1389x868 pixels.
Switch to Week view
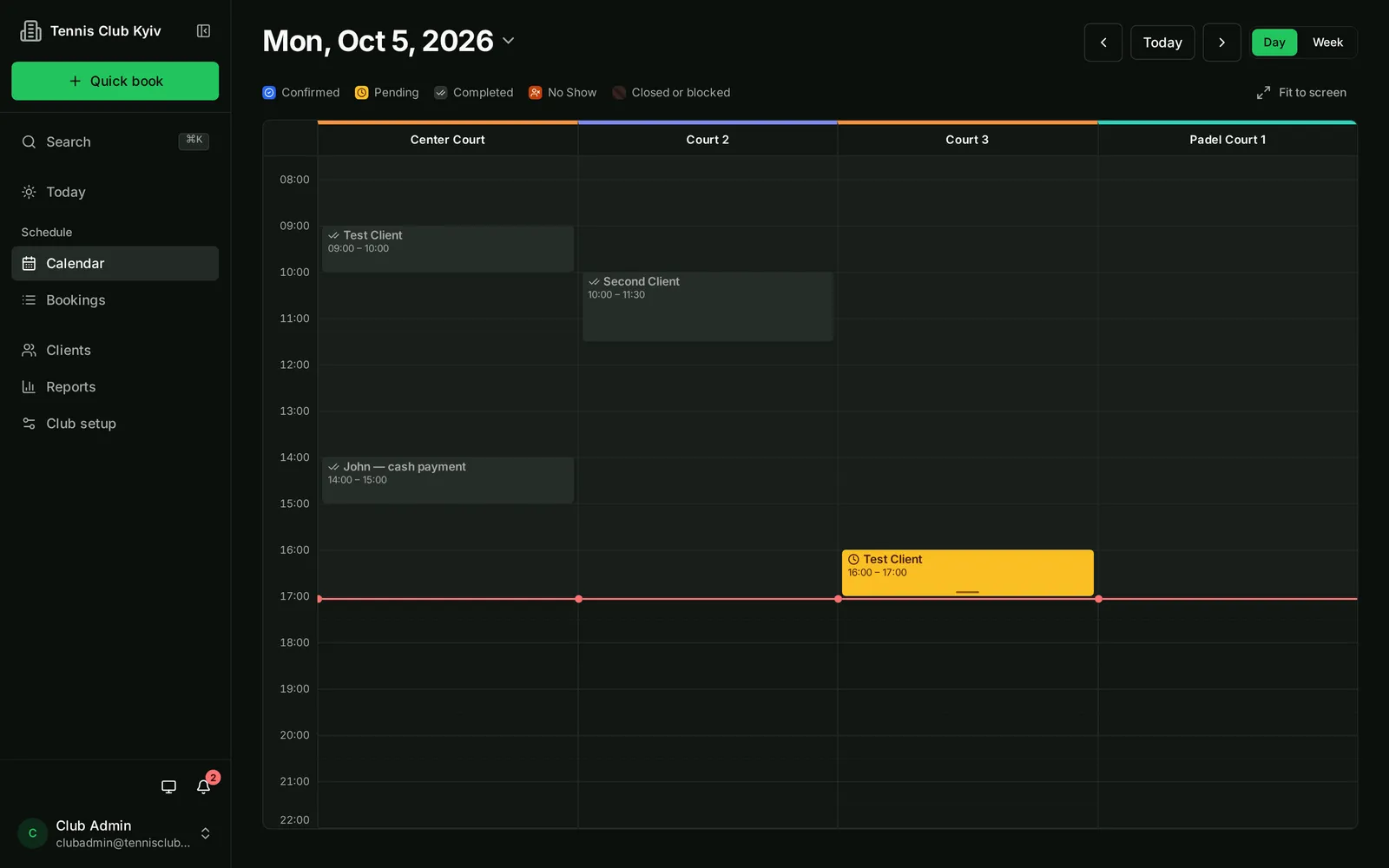coord(1327,43)
